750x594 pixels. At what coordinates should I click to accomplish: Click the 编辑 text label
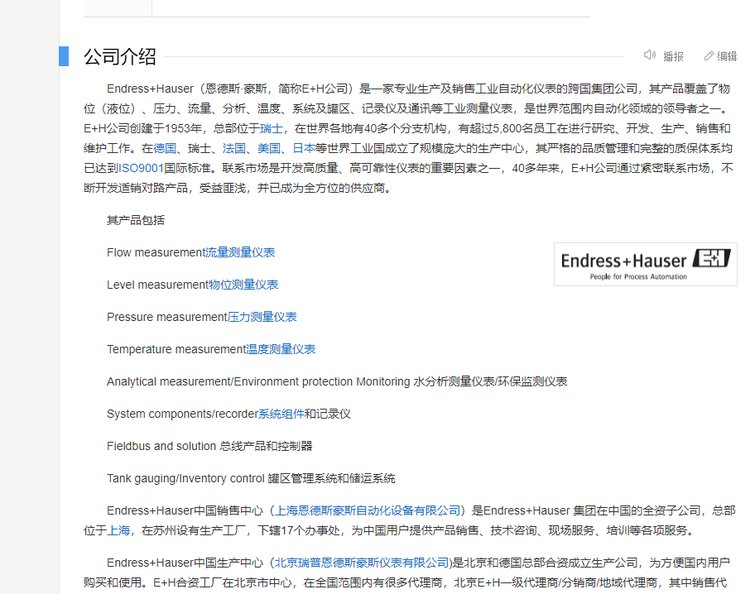pyautogui.click(x=727, y=57)
